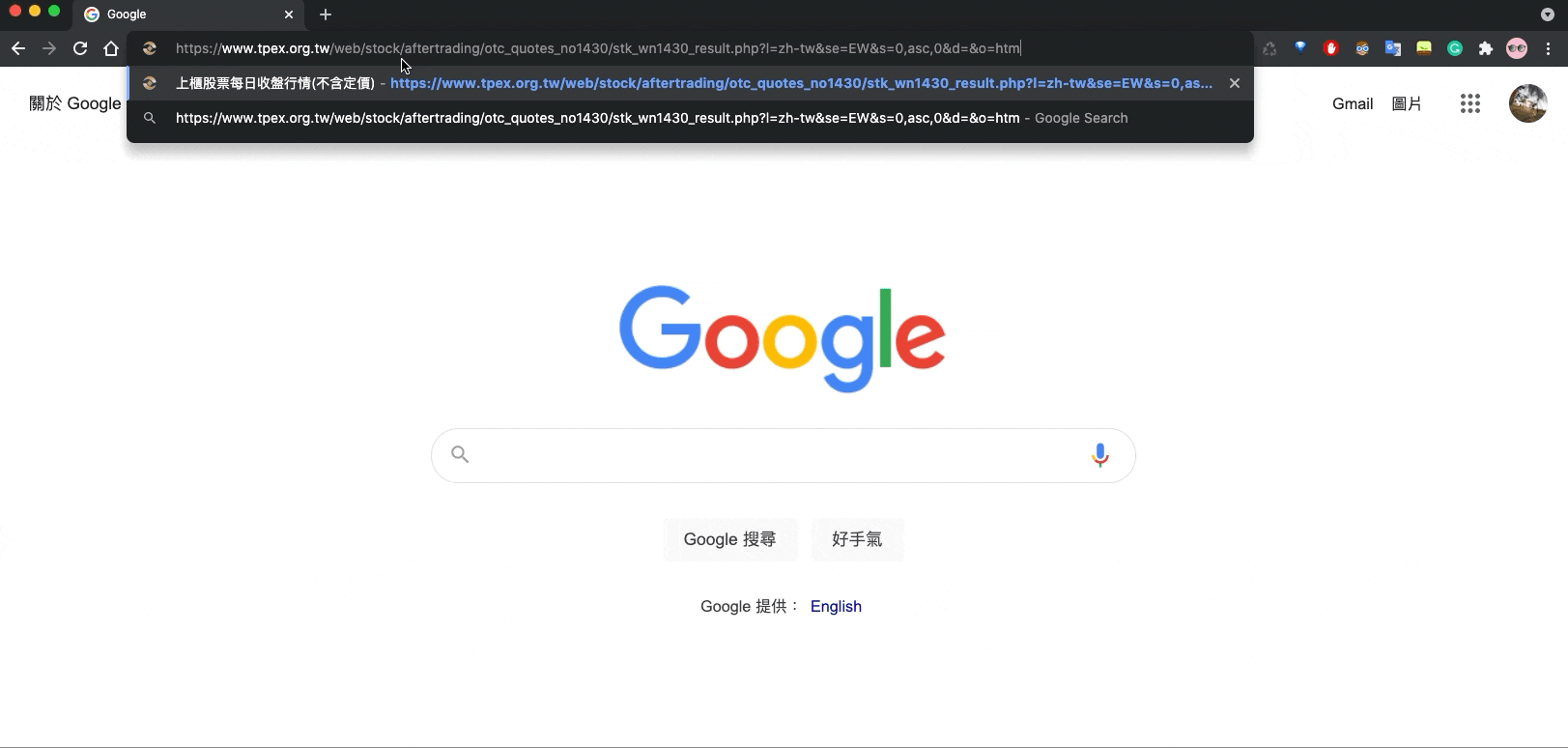
Task: Choose the Google Search suggestion row
Action: click(690, 118)
